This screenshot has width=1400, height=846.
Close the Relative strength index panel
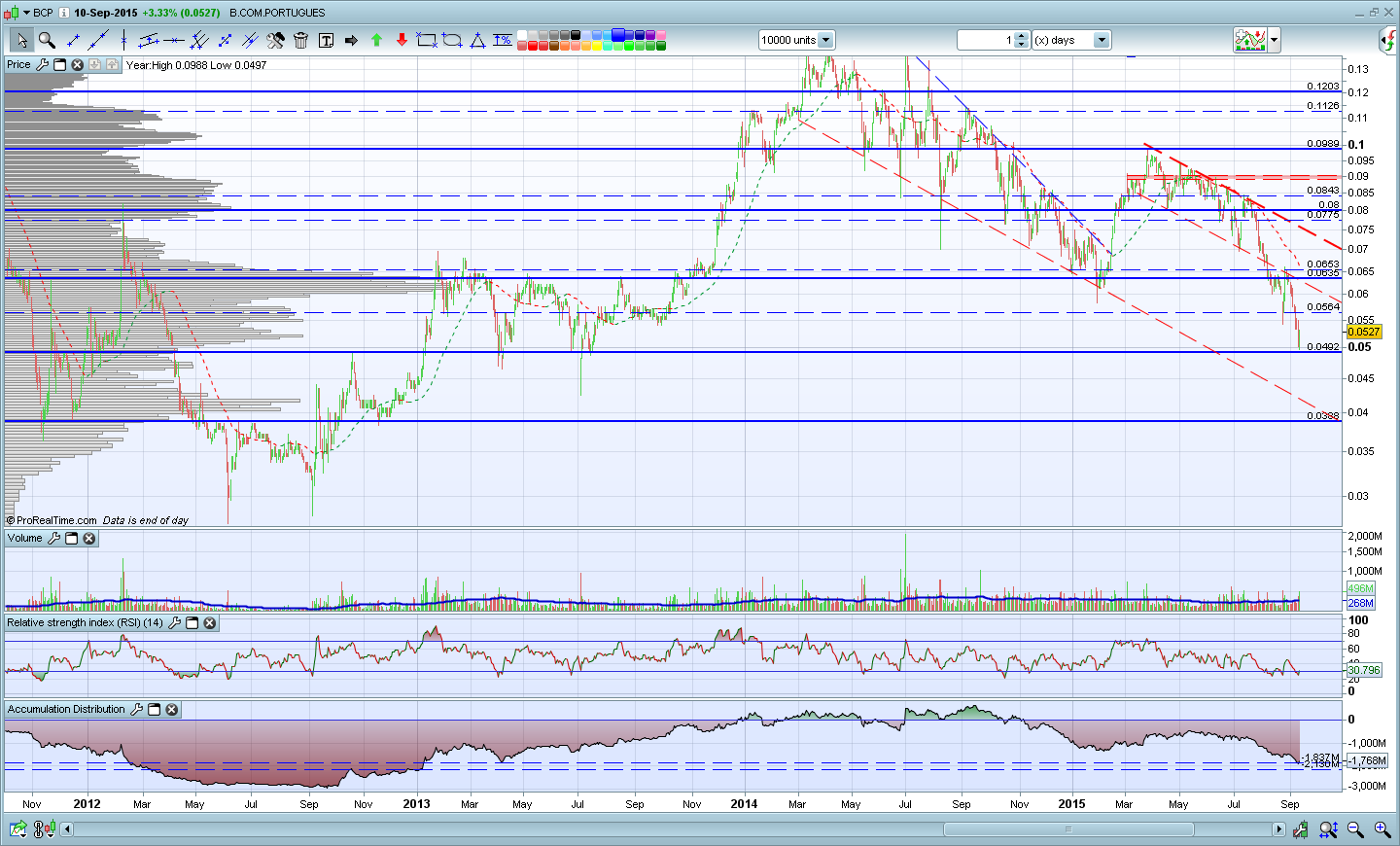coord(210,622)
